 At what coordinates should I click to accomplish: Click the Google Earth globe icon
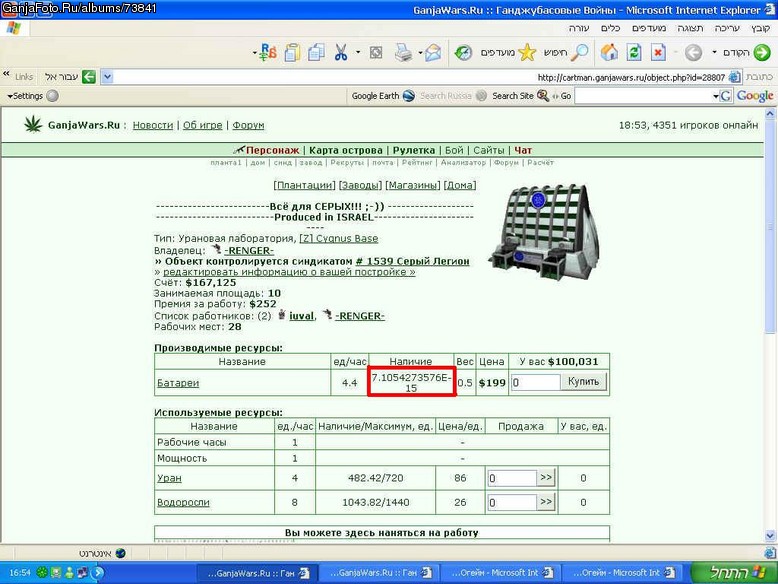[x=408, y=96]
